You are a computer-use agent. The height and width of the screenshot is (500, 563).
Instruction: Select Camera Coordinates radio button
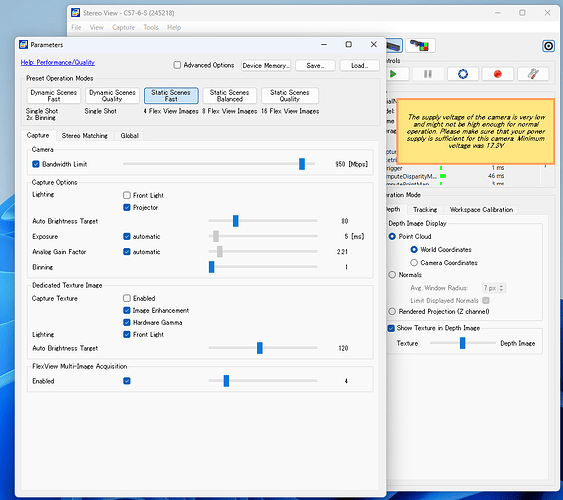tap(414, 263)
